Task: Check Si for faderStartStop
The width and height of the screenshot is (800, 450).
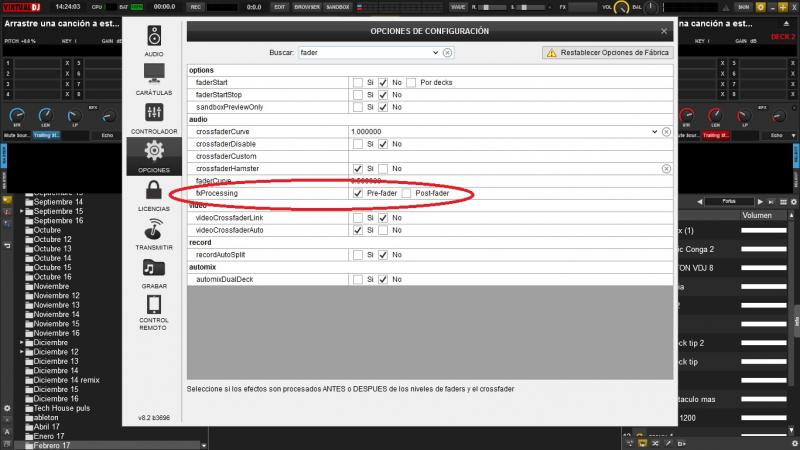Action: (x=358, y=95)
